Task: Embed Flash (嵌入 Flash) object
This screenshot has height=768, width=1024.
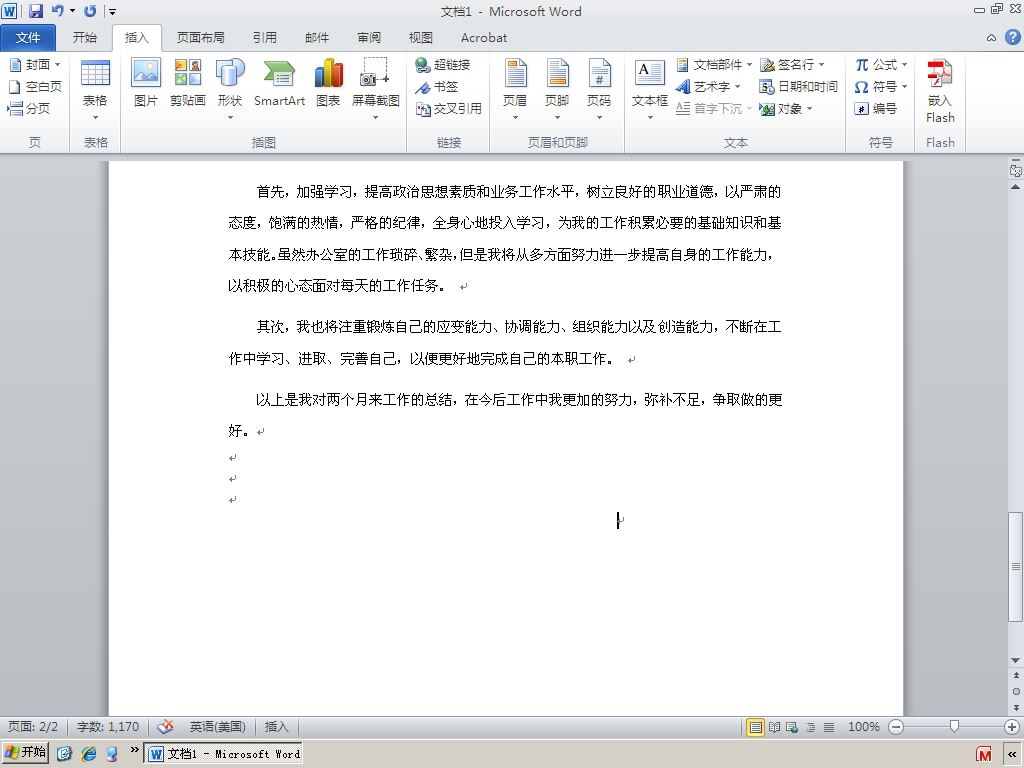Action: pyautogui.click(x=940, y=90)
